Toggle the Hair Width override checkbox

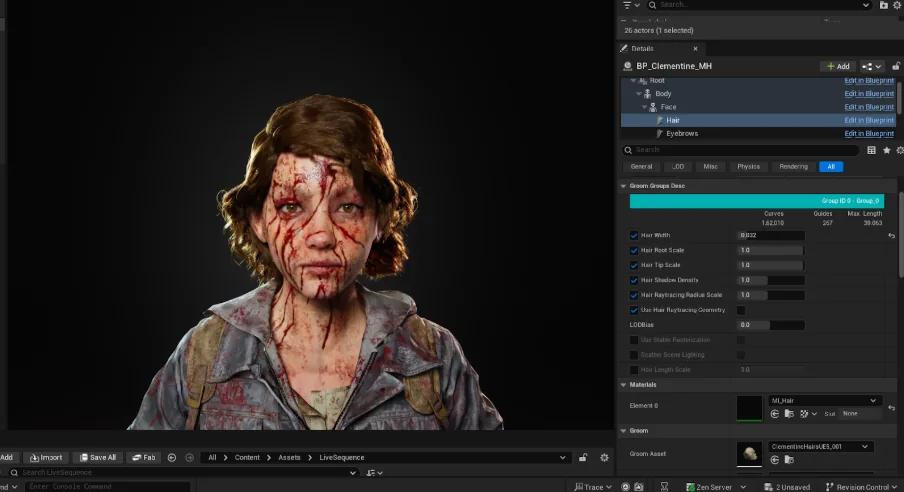point(634,235)
